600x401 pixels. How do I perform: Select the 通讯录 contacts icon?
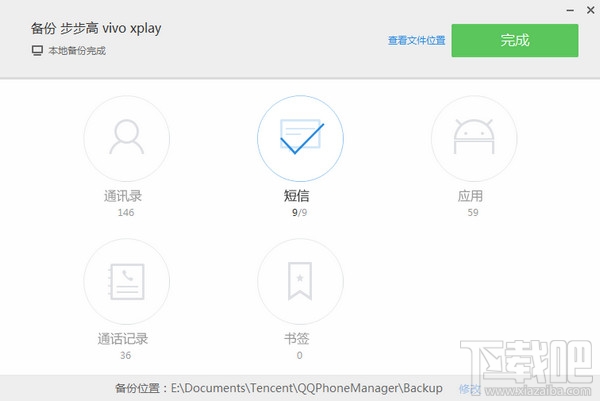click(127, 139)
